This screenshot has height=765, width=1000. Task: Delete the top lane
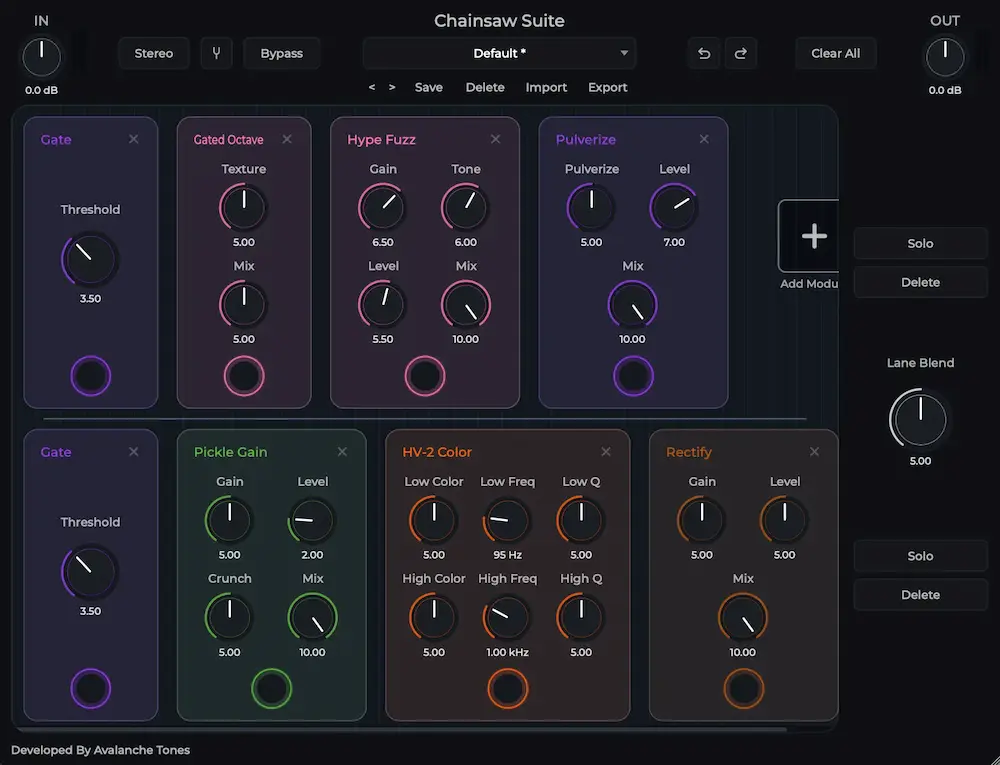tap(920, 282)
